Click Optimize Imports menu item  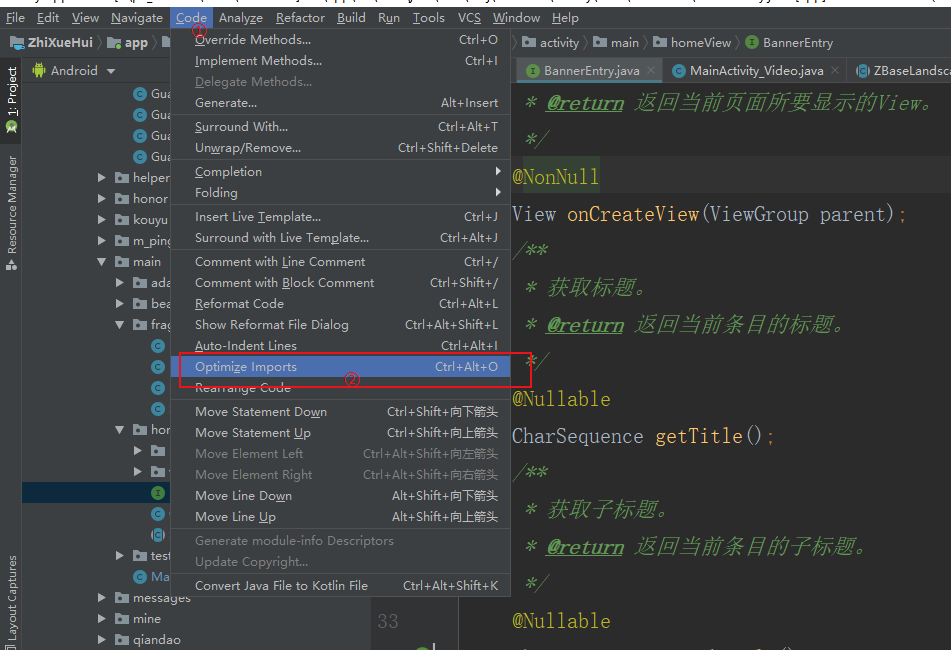coord(340,367)
